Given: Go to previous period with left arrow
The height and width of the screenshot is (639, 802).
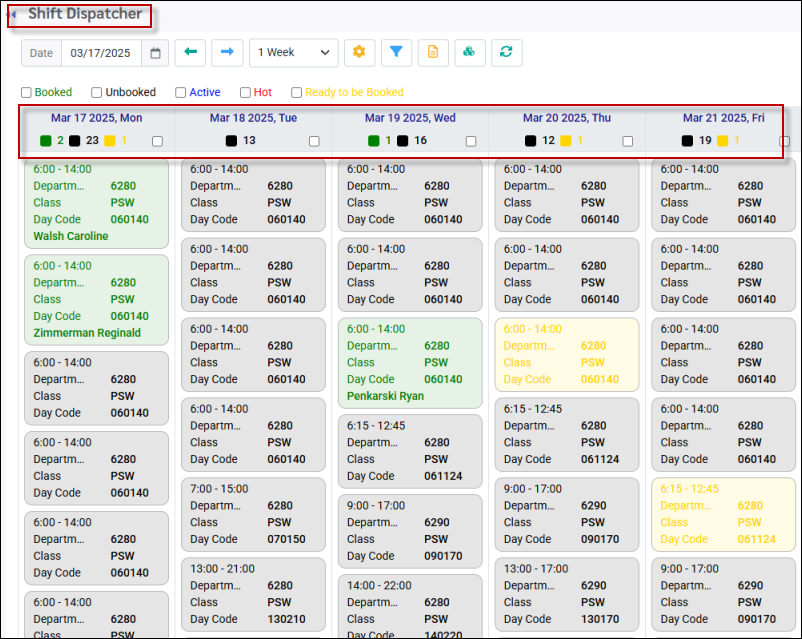Looking at the screenshot, I should click(x=190, y=53).
